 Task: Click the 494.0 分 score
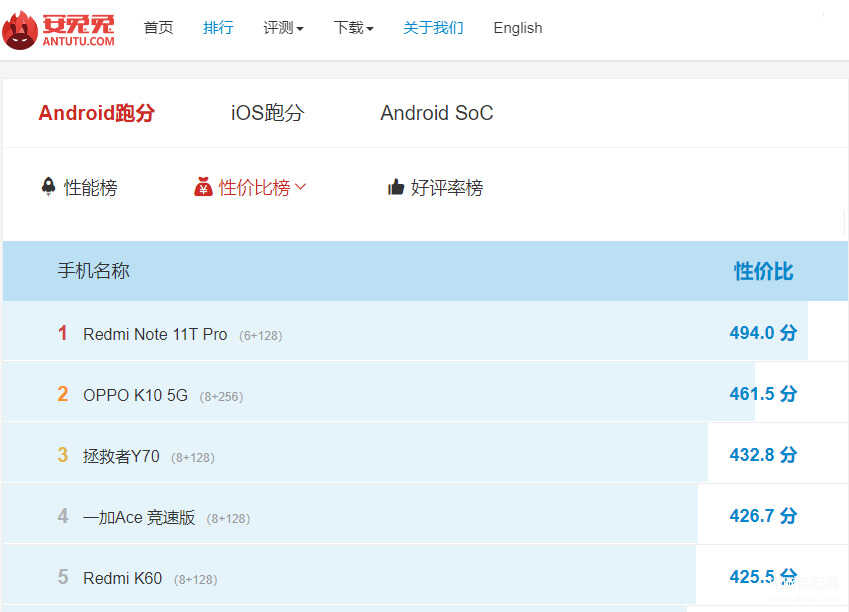click(x=763, y=333)
